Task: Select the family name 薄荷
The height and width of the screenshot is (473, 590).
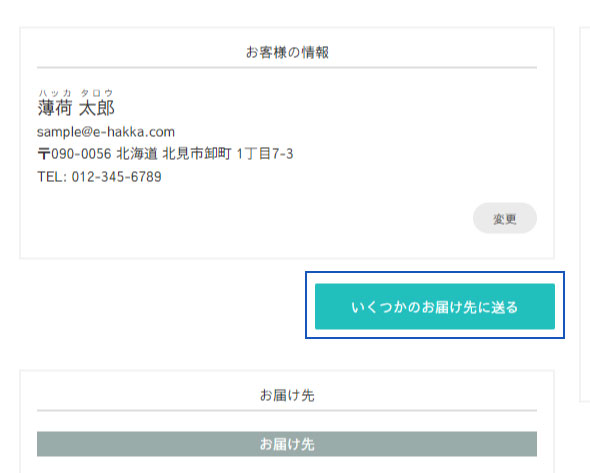Action: click(55, 108)
